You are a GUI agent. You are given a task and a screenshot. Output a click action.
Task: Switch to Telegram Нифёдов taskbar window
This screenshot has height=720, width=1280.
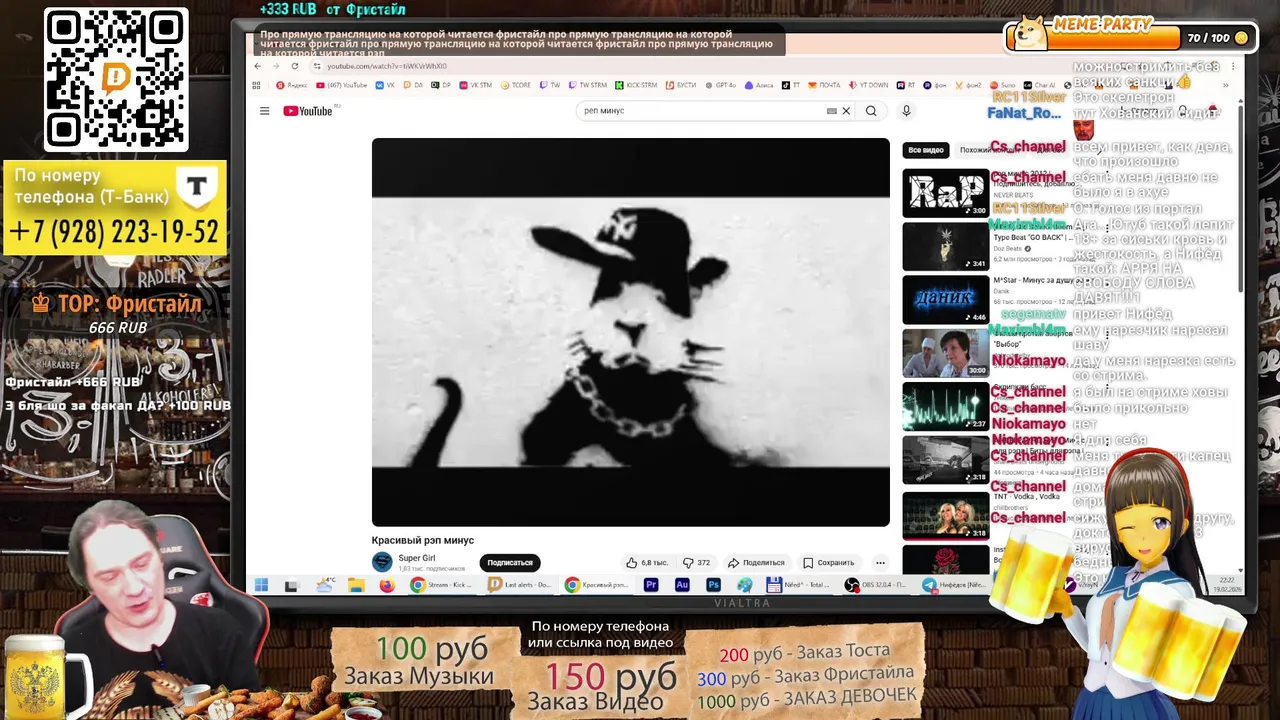tap(953, 585)
